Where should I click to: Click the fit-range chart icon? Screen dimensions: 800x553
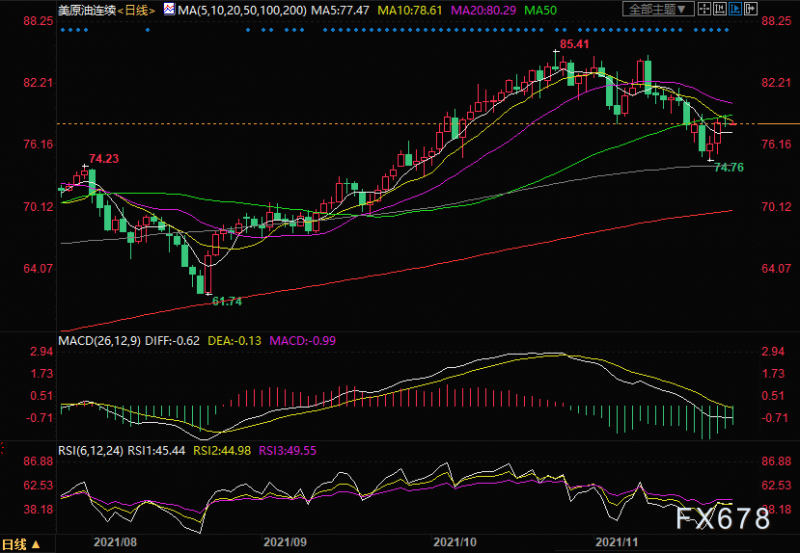click(720, 9)
